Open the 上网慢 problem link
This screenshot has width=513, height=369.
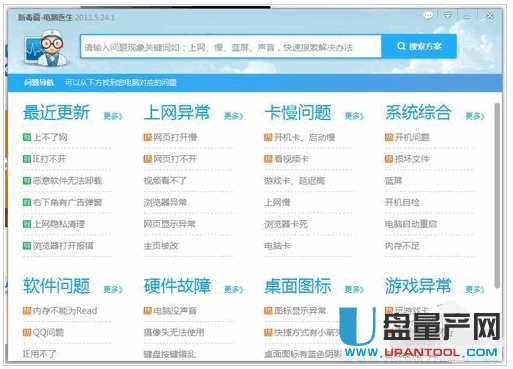pyautogui.click(x=277, y=202)
